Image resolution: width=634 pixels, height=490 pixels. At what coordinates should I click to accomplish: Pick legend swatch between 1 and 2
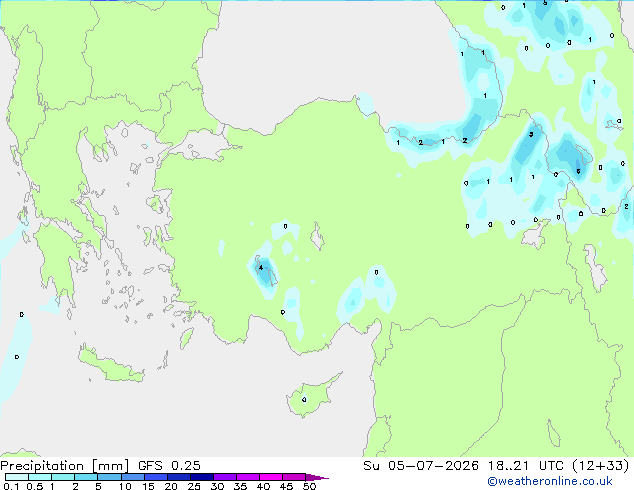click(63, 477)
